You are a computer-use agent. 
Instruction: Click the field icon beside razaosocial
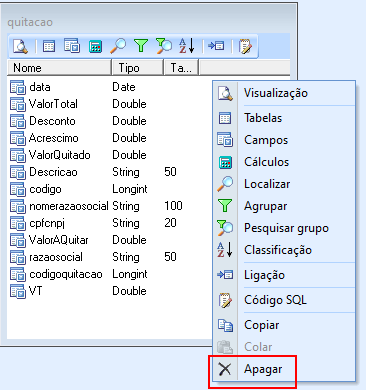18,258
